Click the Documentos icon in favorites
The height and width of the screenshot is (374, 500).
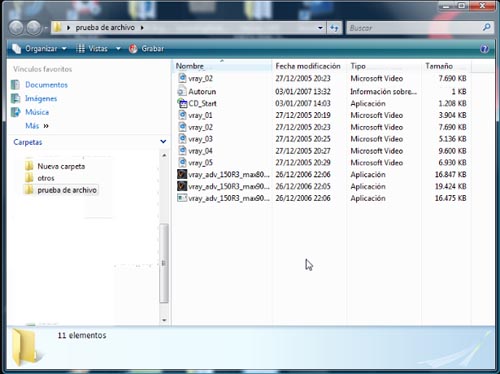pos(15,85)
